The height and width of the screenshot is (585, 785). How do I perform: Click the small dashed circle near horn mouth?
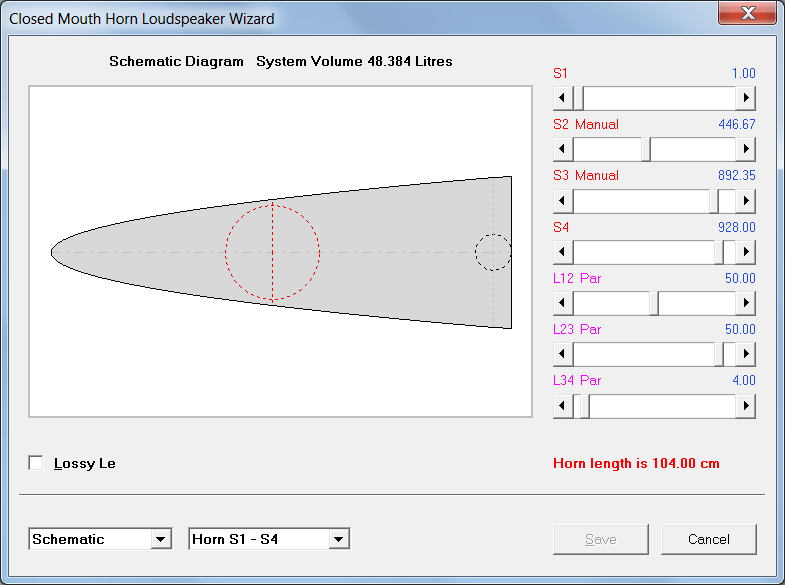coord(493,252)
